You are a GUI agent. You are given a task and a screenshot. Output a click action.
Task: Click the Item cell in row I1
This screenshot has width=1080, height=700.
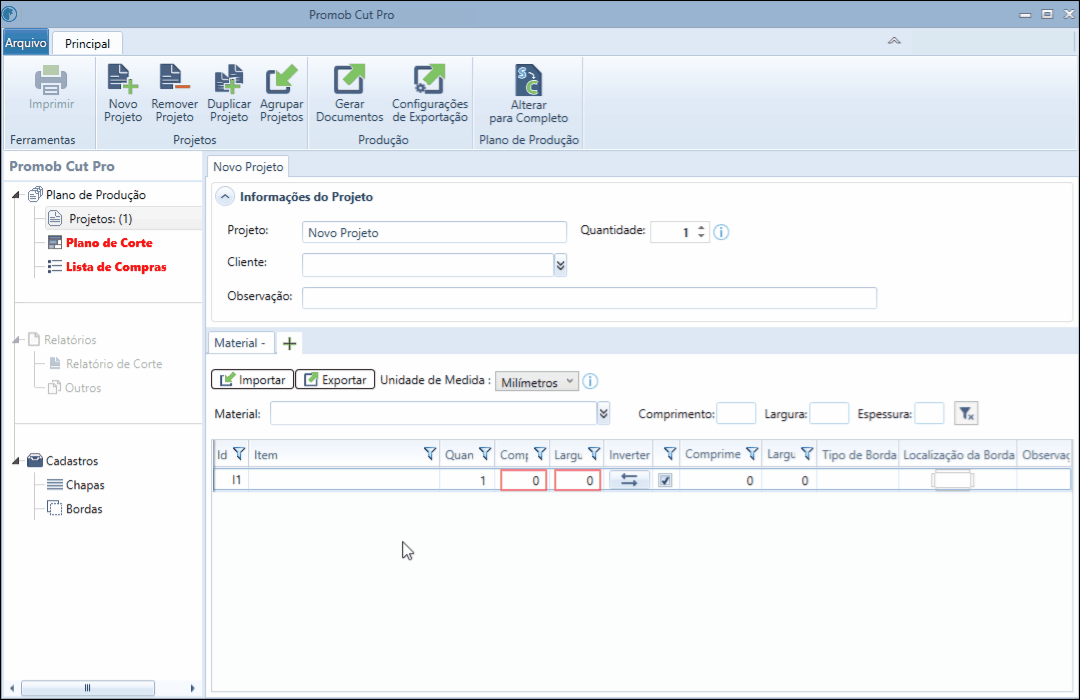(344, 480)
